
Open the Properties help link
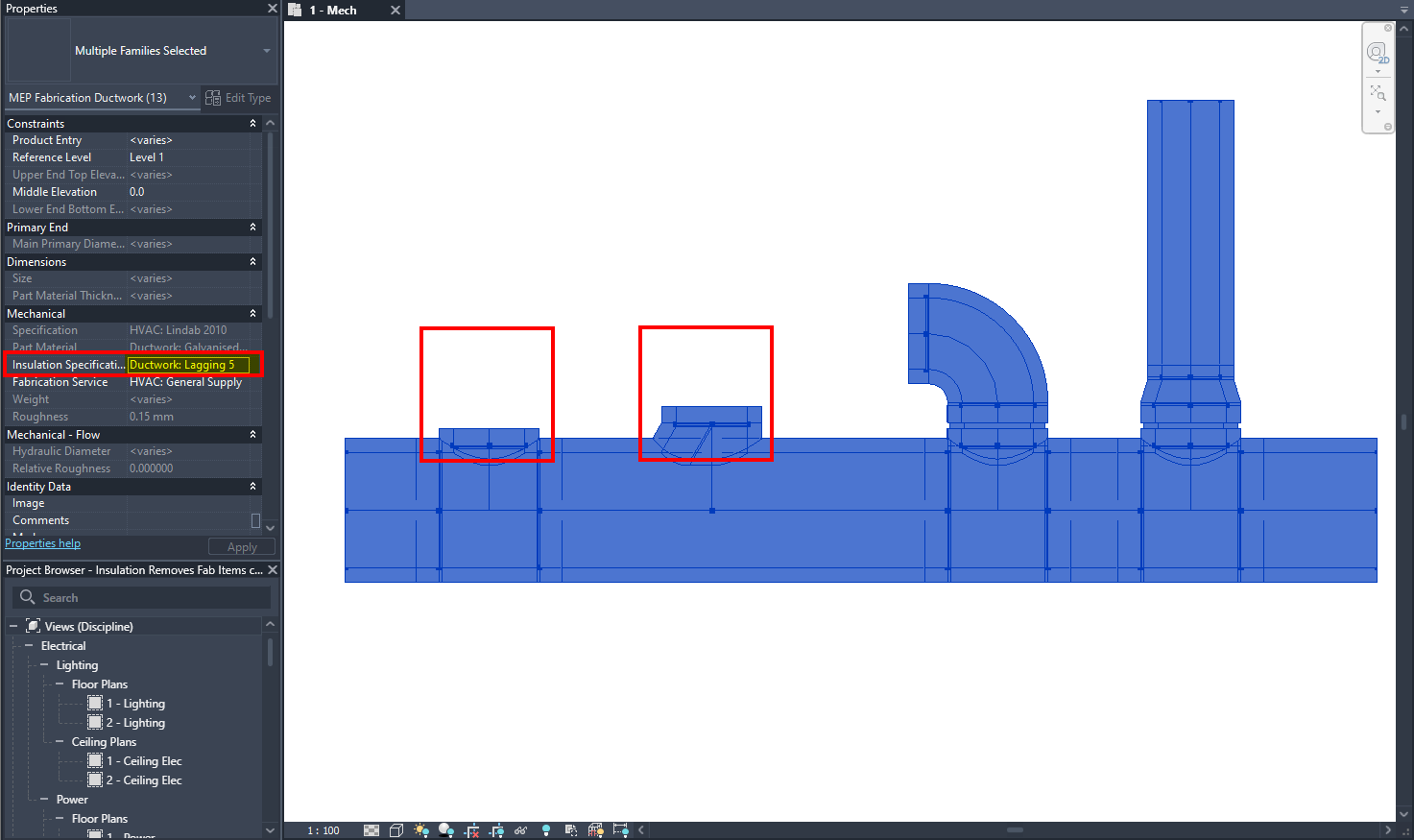coord(42,542)
